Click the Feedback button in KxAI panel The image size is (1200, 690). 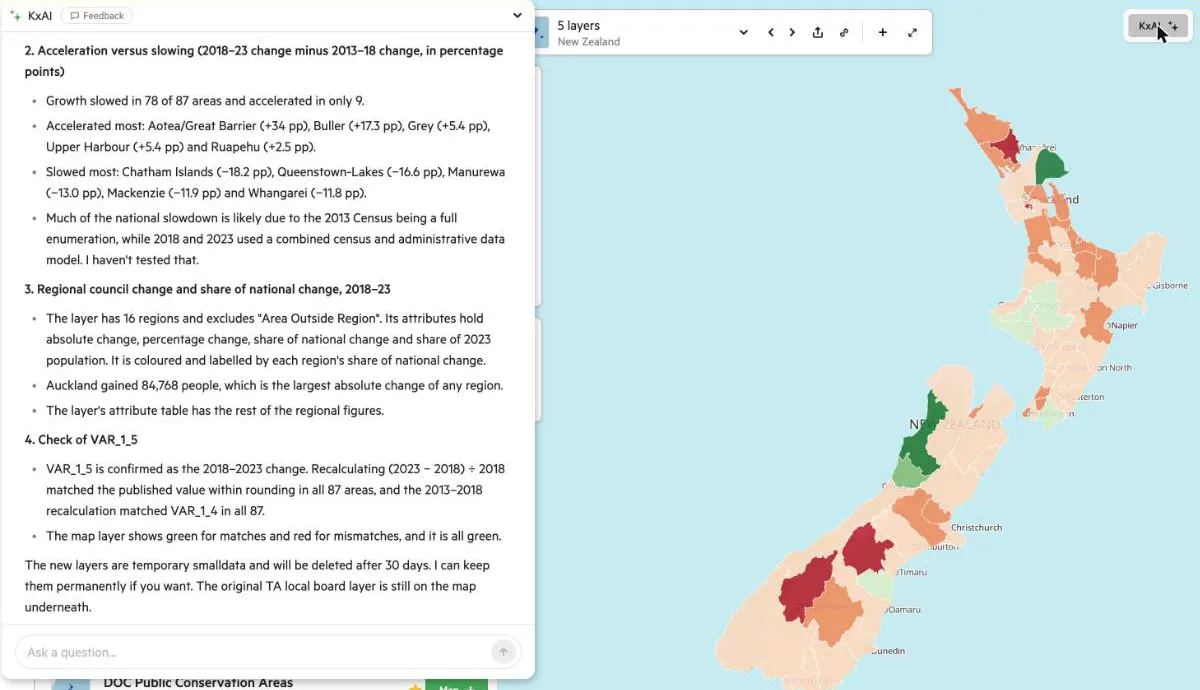pyautogui.click(x=97, y=16)
